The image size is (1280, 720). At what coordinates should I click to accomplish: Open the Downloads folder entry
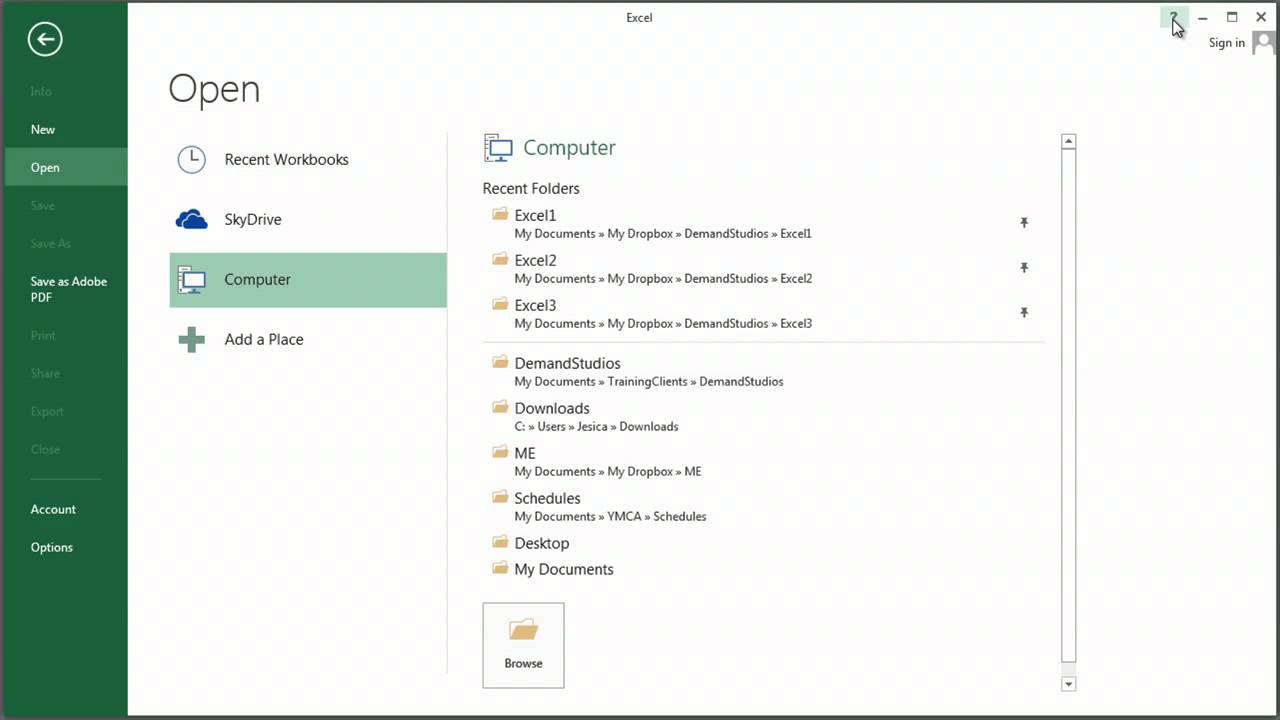(763, 416)
